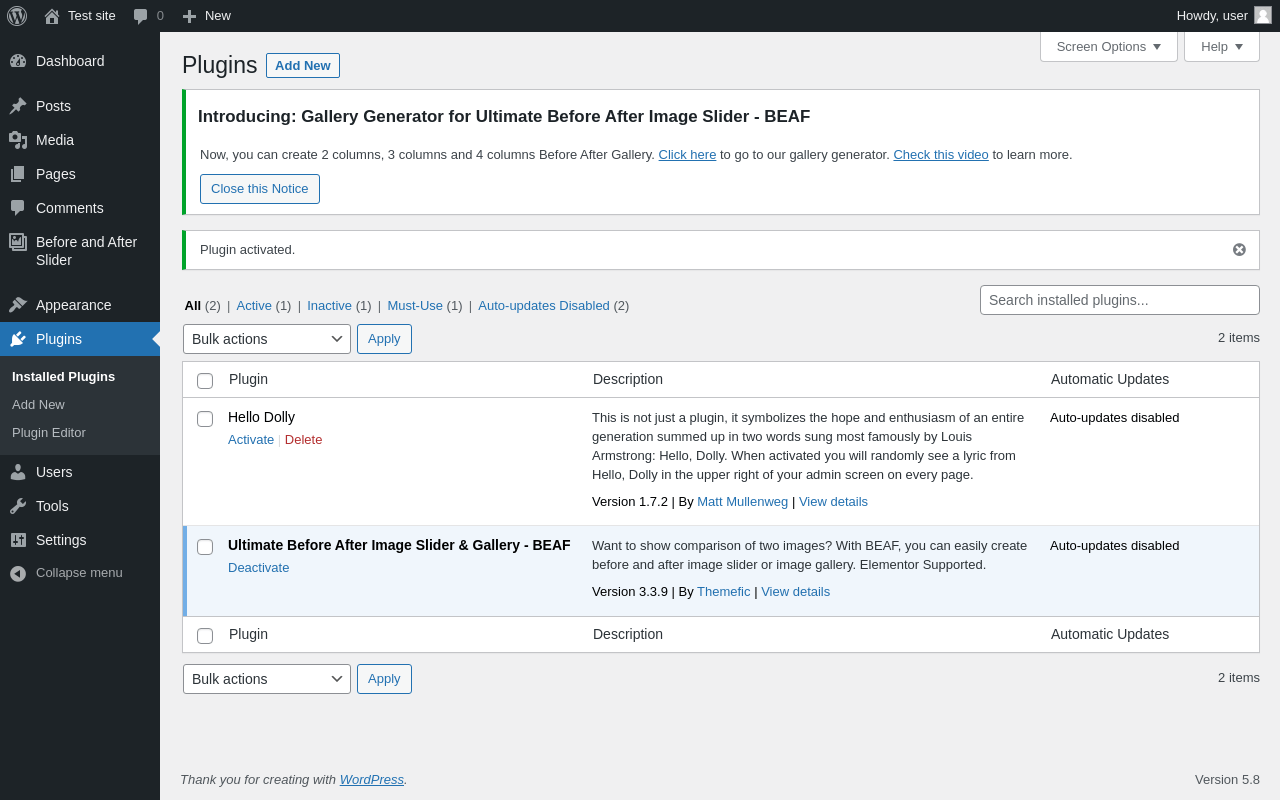Check the select-all box in table footer
This screenshot has width=1280, height=800.
(205, 636)
